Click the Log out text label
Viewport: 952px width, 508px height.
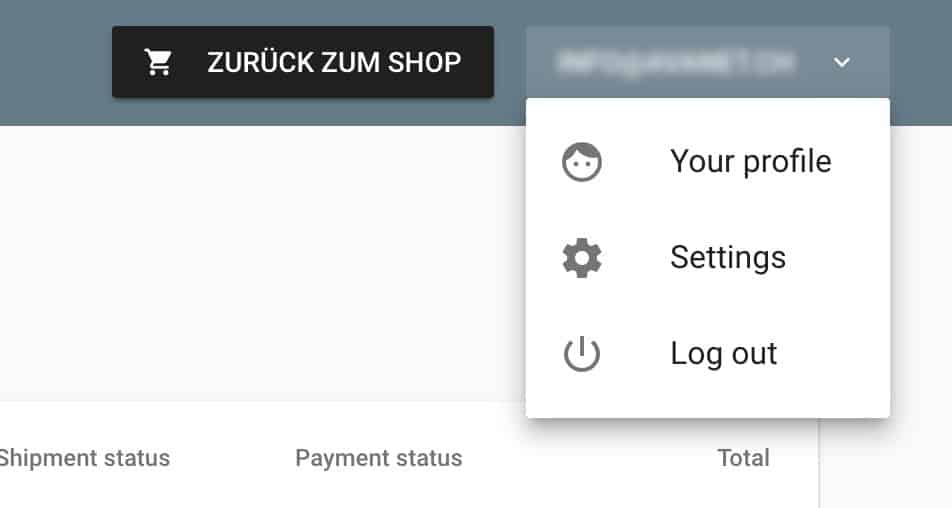[x=724, y=354]
